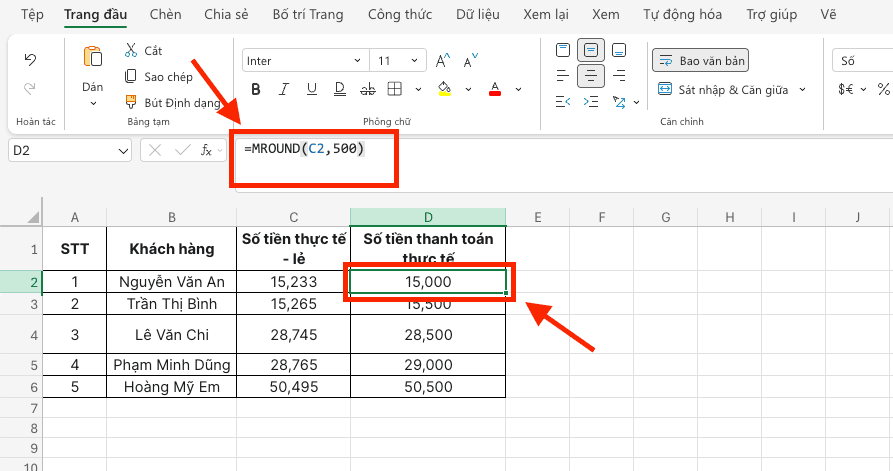Click the formula confirm checkmark icon
Screen dimensions: 893x471
tap(183, 150)
